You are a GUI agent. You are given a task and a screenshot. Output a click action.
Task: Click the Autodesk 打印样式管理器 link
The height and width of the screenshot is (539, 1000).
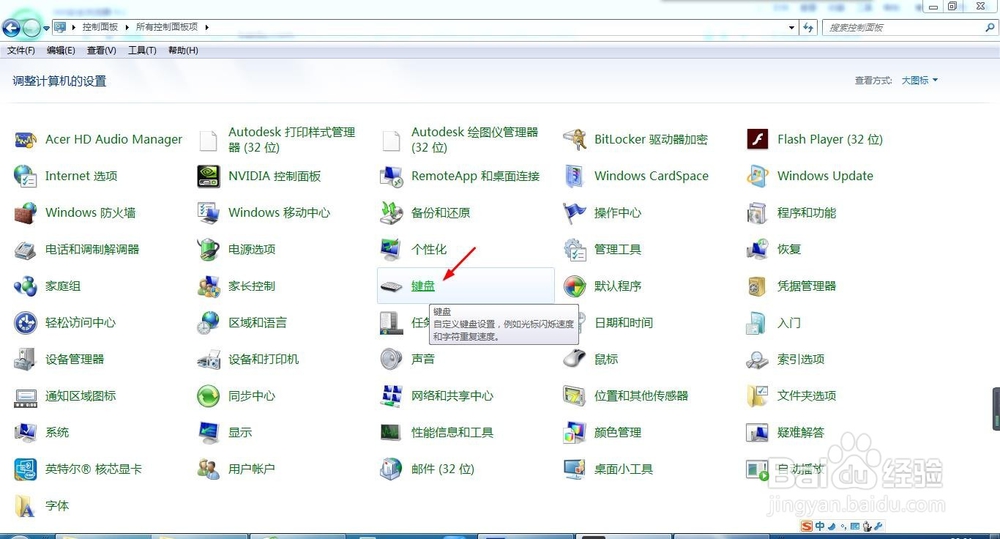click(291, 140)
